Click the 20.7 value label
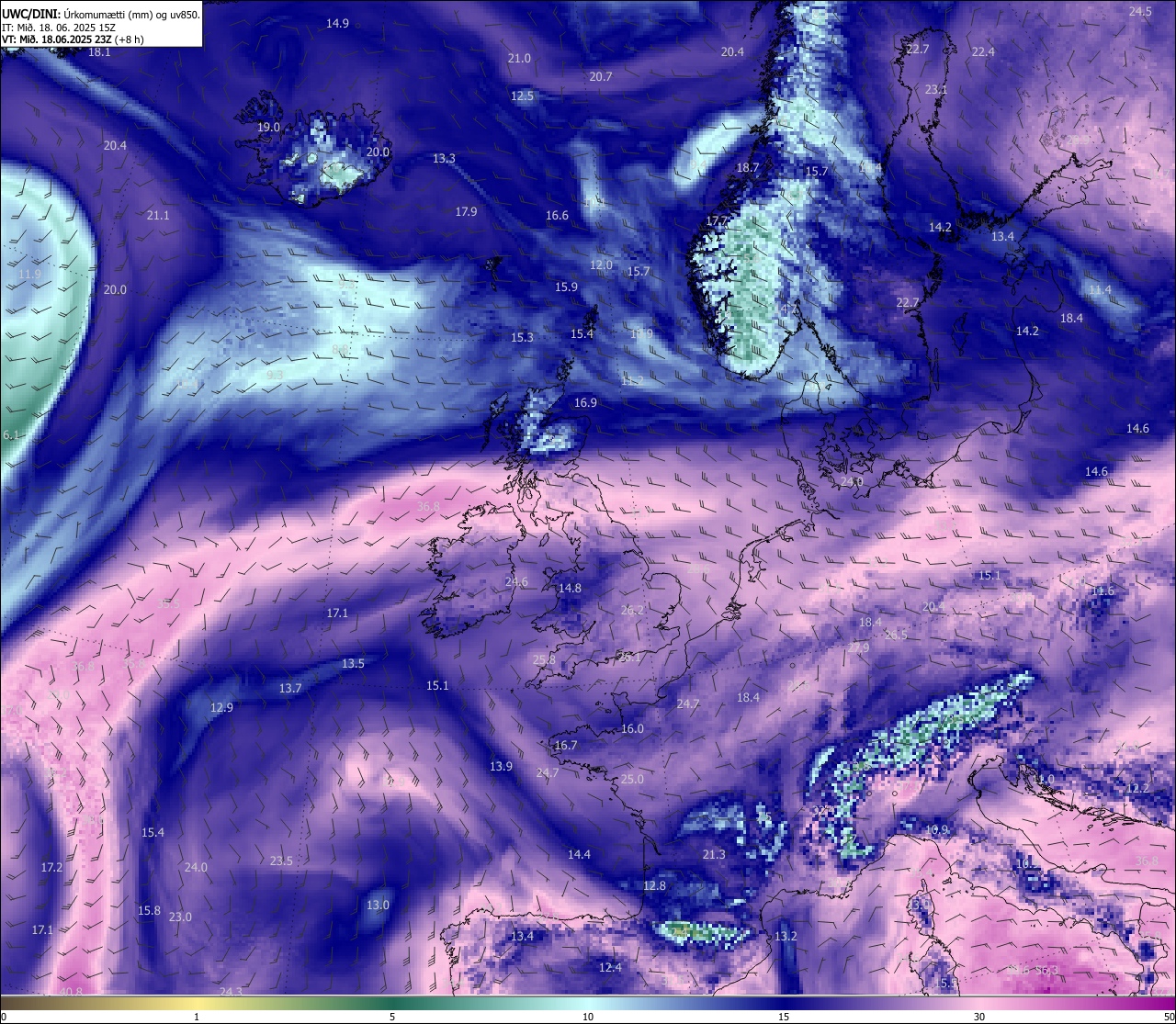This screenshot has width=1176, height=1024. 600,77
